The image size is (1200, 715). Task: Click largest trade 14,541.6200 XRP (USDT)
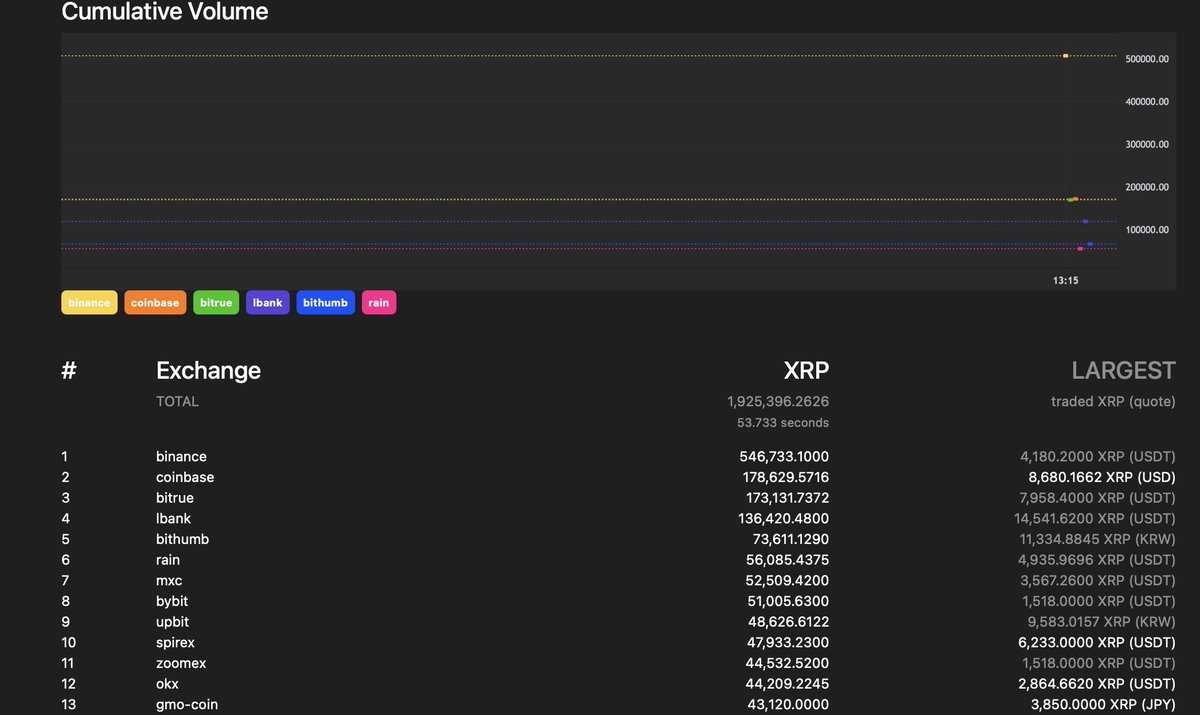point(1095,518)
